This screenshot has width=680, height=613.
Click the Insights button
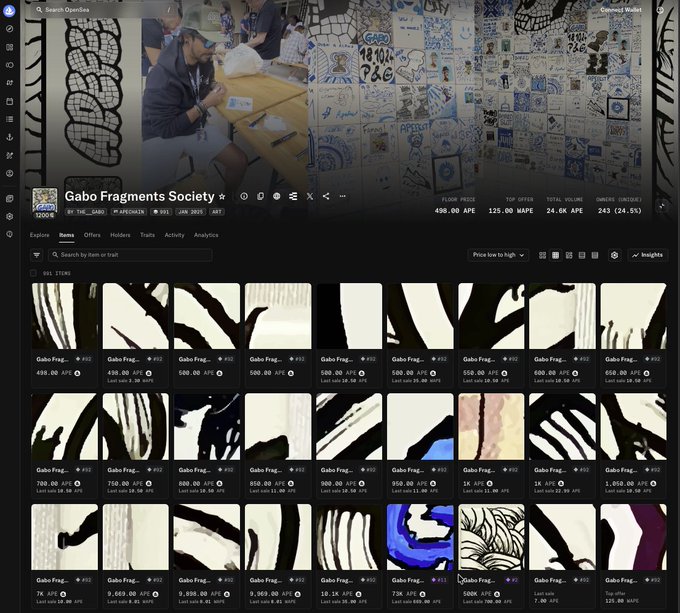[647, 255]
